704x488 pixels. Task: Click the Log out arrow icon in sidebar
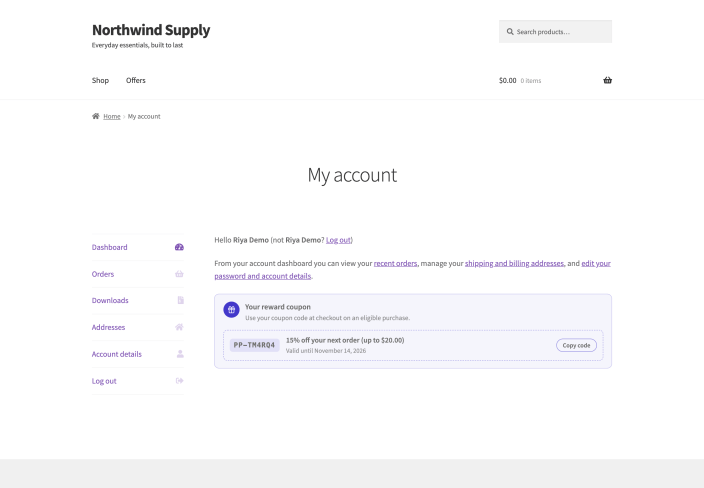pyautogui.click(x=180, y=381)
